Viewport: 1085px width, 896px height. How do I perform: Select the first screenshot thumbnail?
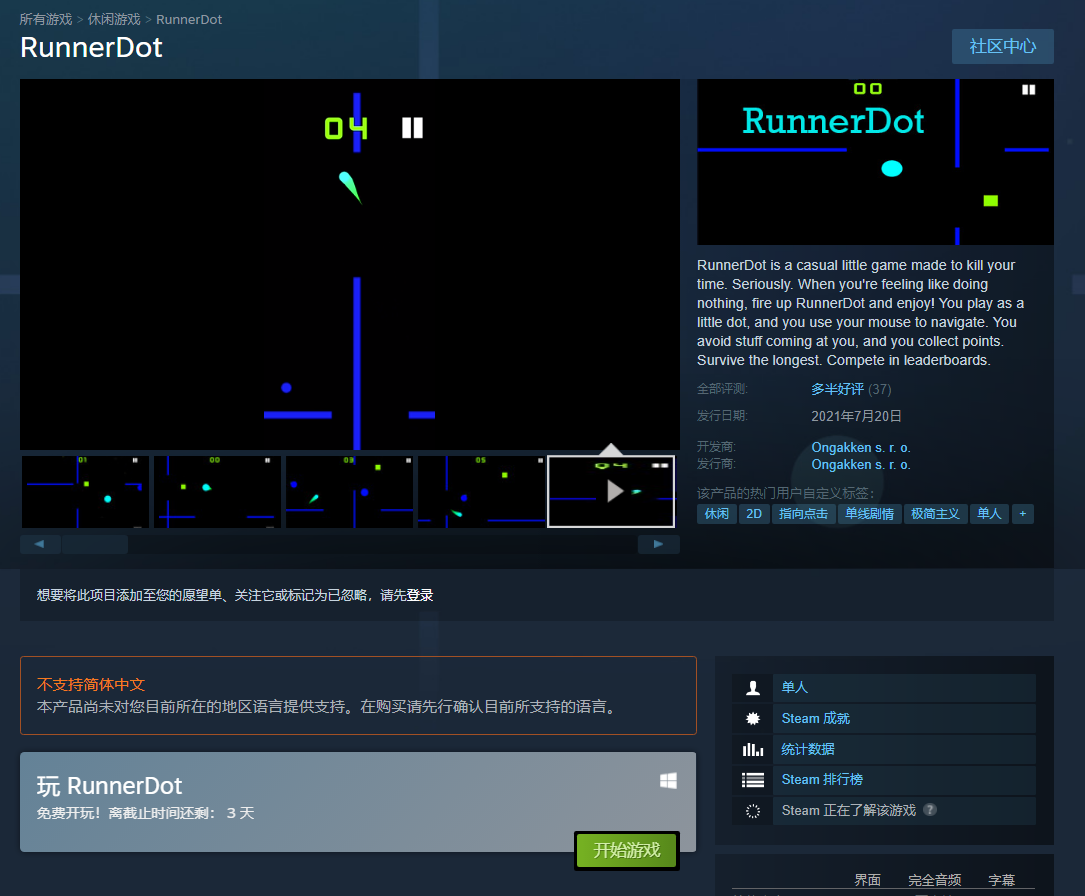pyautogui.click(x=85, y=491)
